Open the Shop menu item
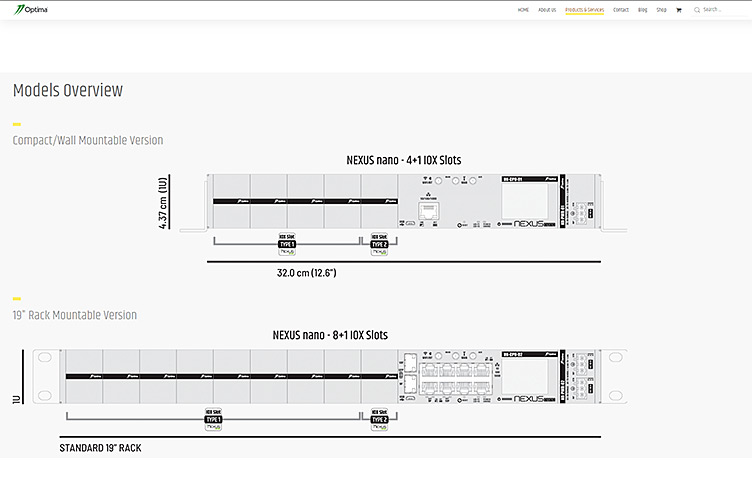The image size is (752, 480). (661, 10)
